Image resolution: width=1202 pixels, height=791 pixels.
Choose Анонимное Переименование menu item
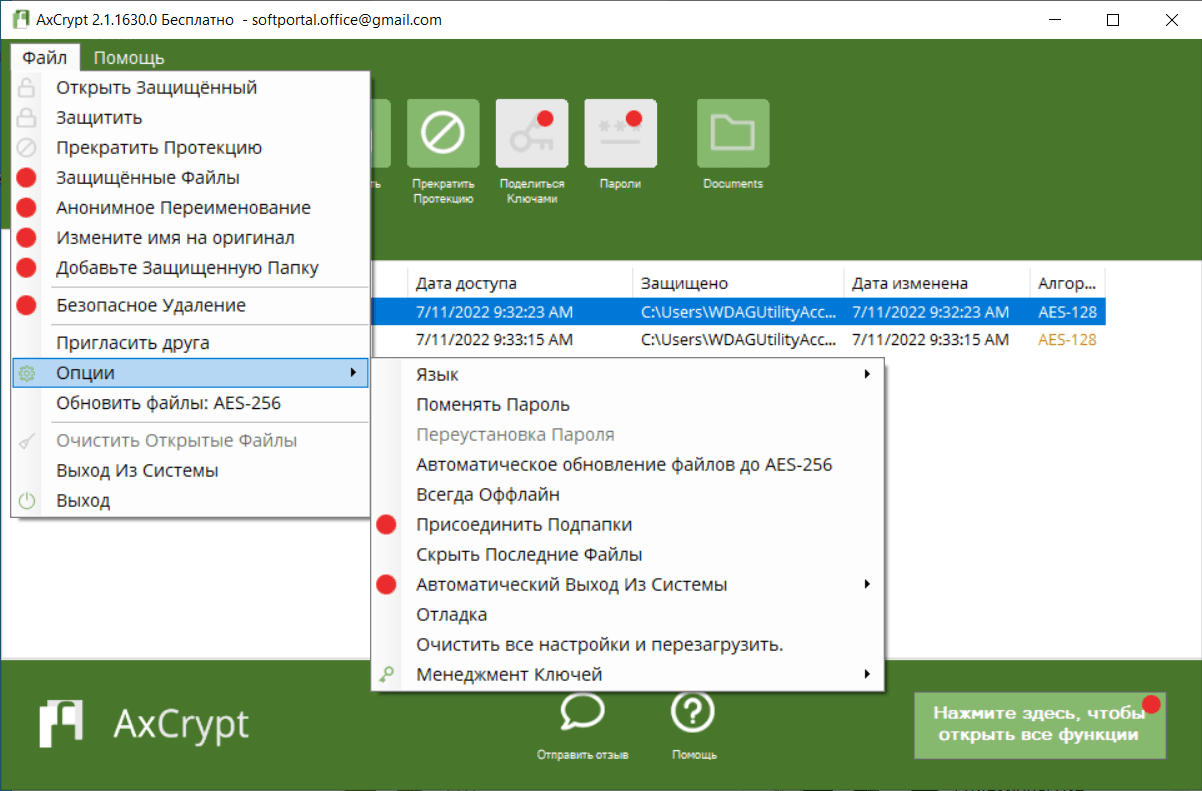(x=191, y=208)
